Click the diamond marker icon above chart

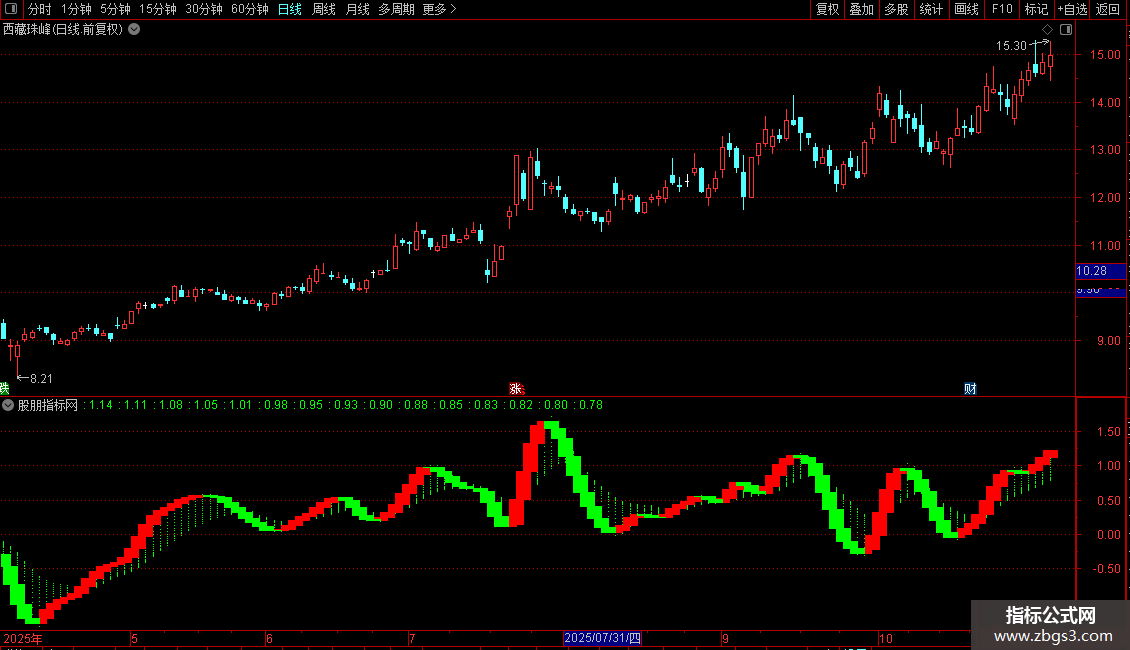[x=1047, y=30]
